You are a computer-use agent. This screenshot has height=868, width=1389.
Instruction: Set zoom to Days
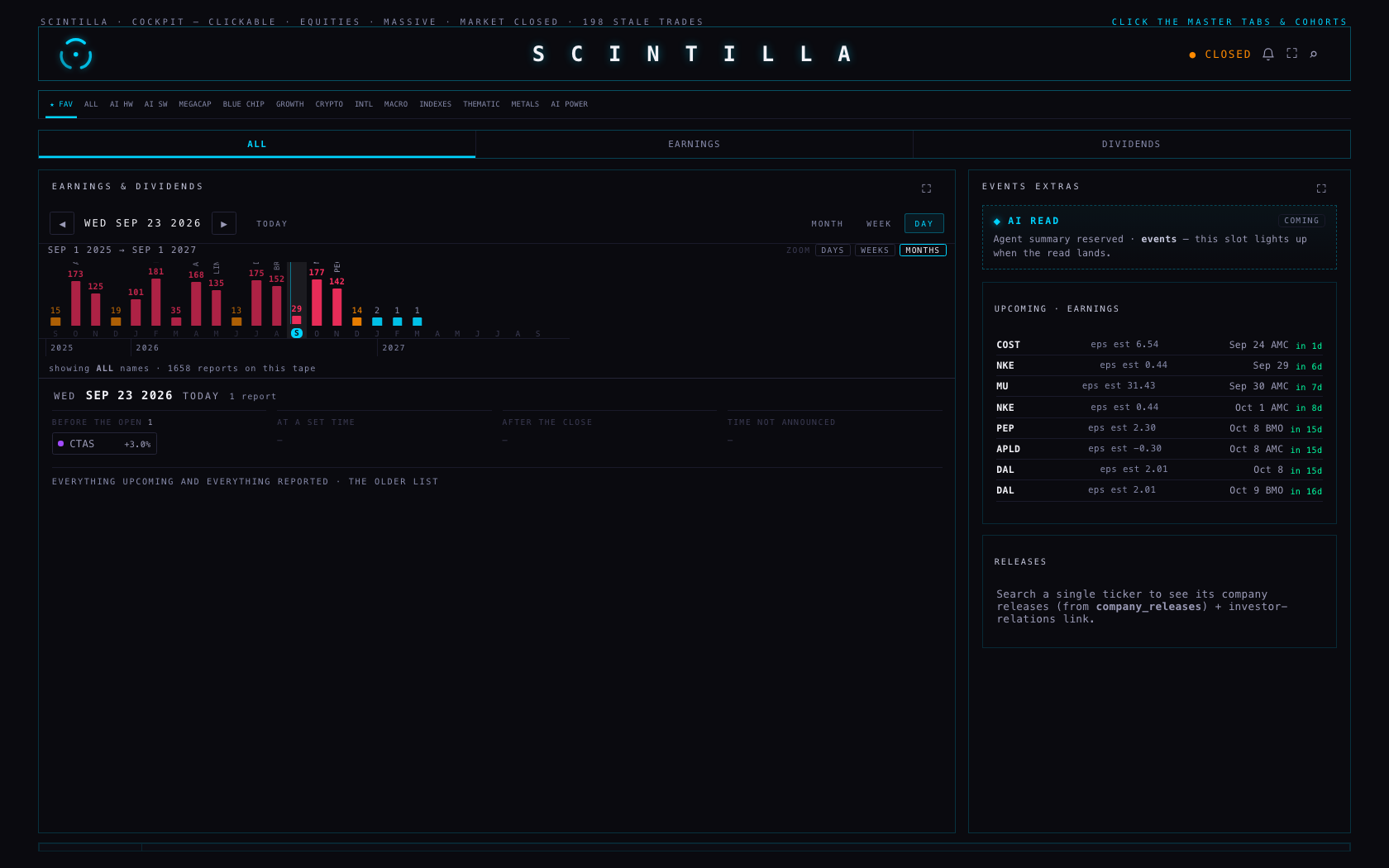pyautogui.click(x=833, y=250)
